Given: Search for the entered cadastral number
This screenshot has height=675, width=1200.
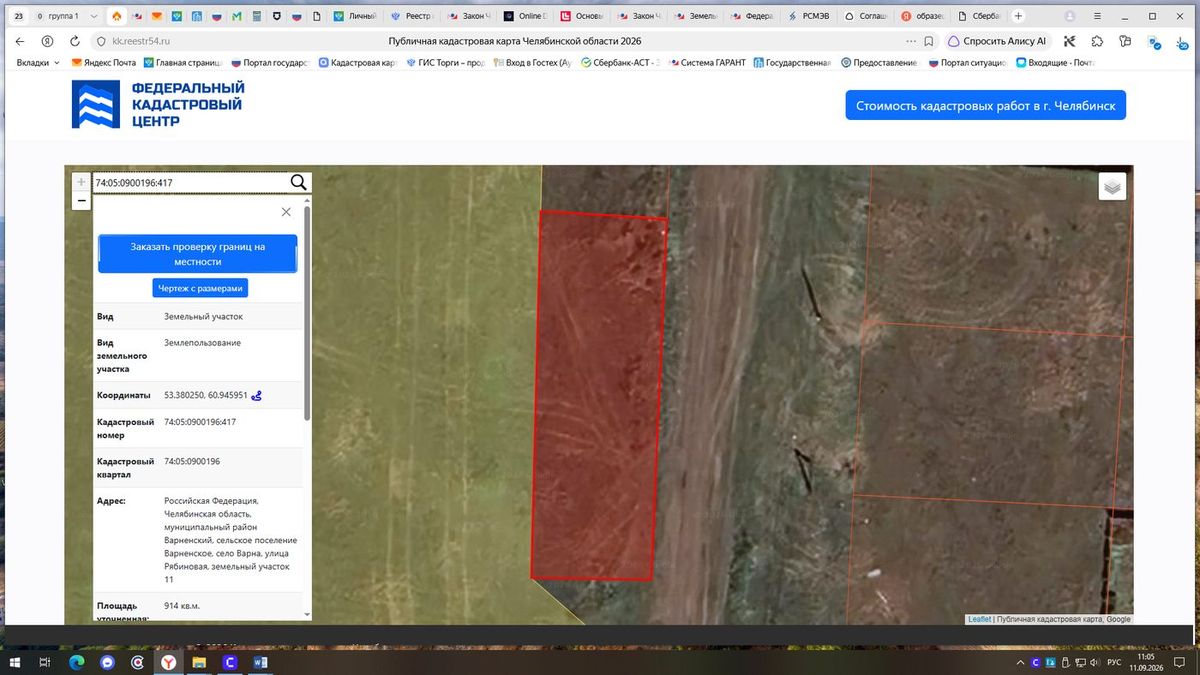Looking at the screenshot, I should pyautogui.click(x=298, y=182).
